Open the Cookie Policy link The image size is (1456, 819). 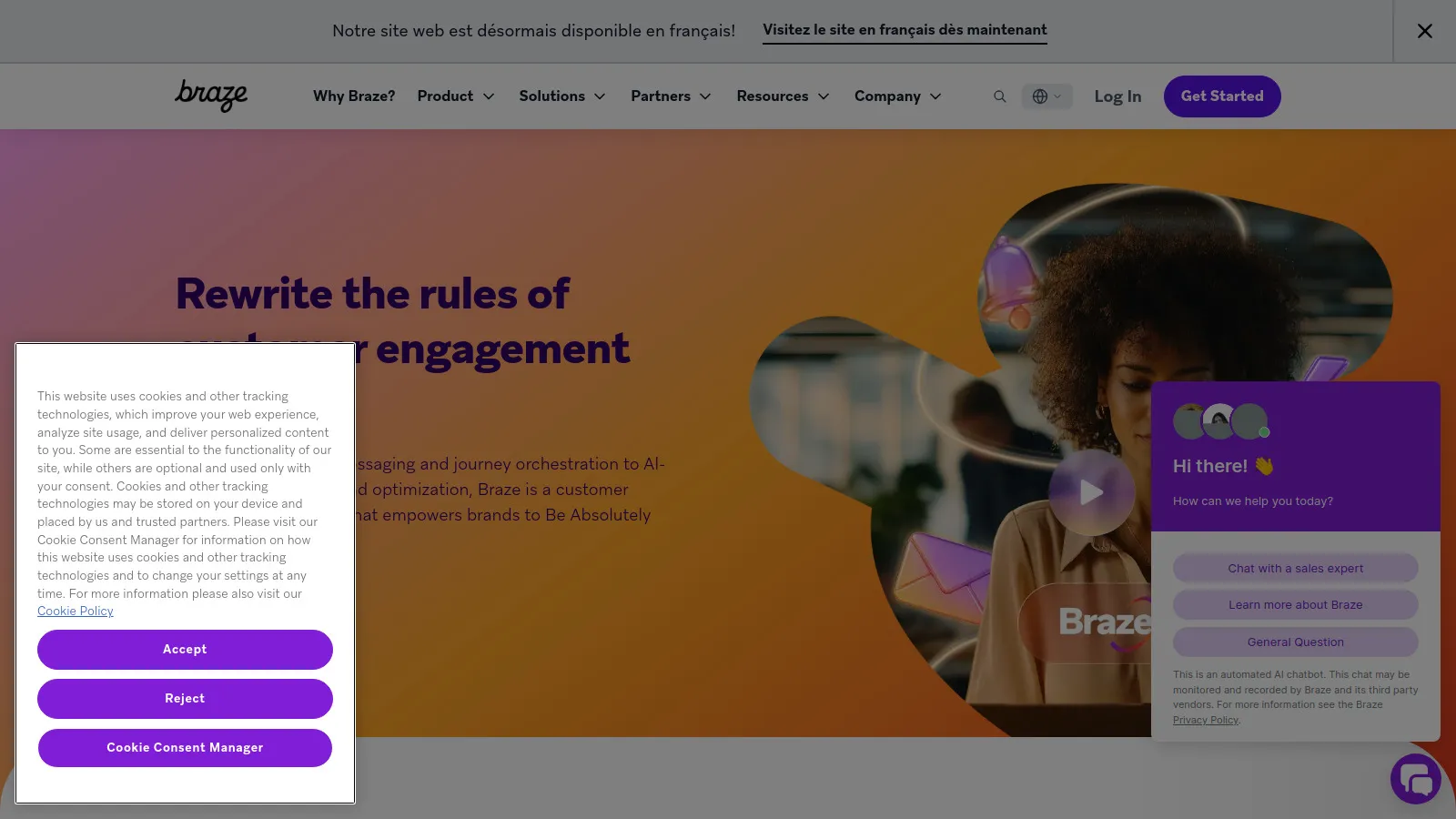tap(75, 611)
